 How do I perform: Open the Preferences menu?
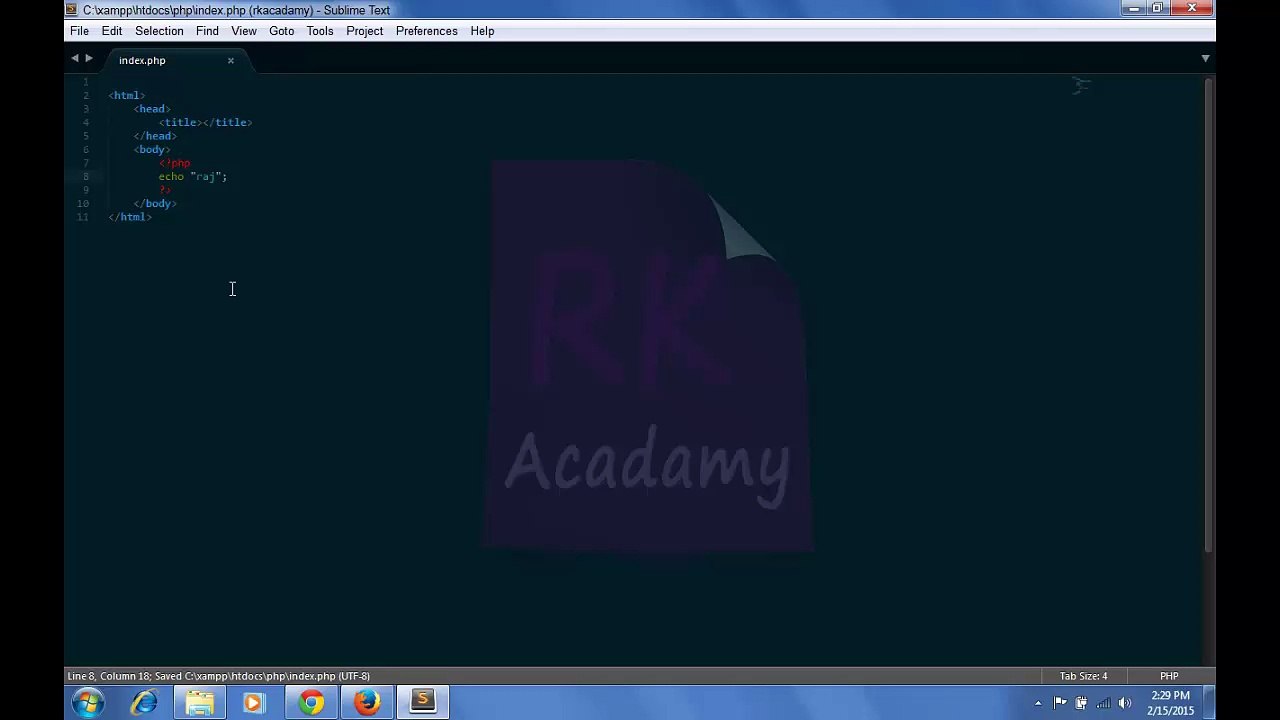coord(426,31)
